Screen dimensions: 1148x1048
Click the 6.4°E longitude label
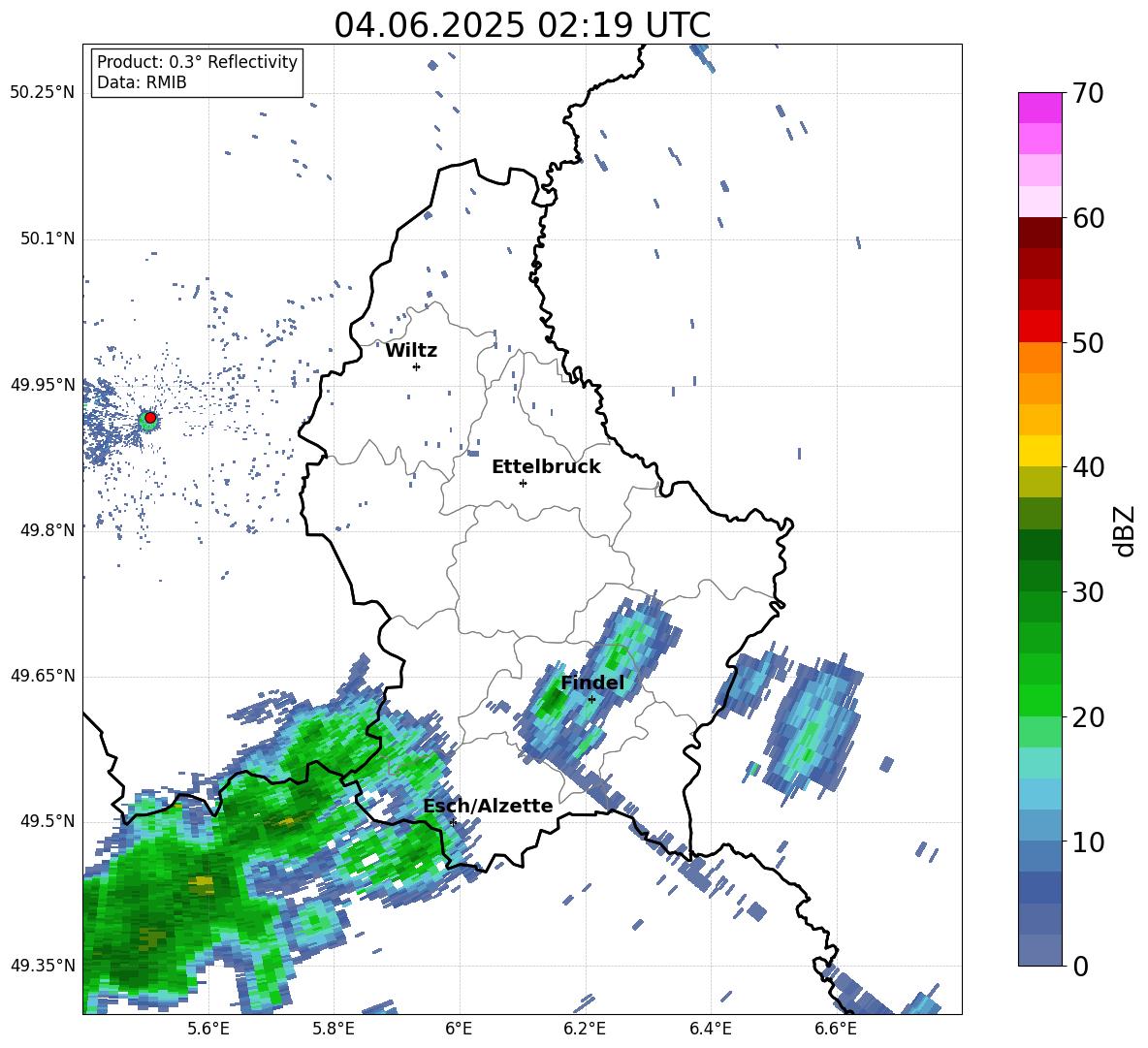click(710, 1029)
